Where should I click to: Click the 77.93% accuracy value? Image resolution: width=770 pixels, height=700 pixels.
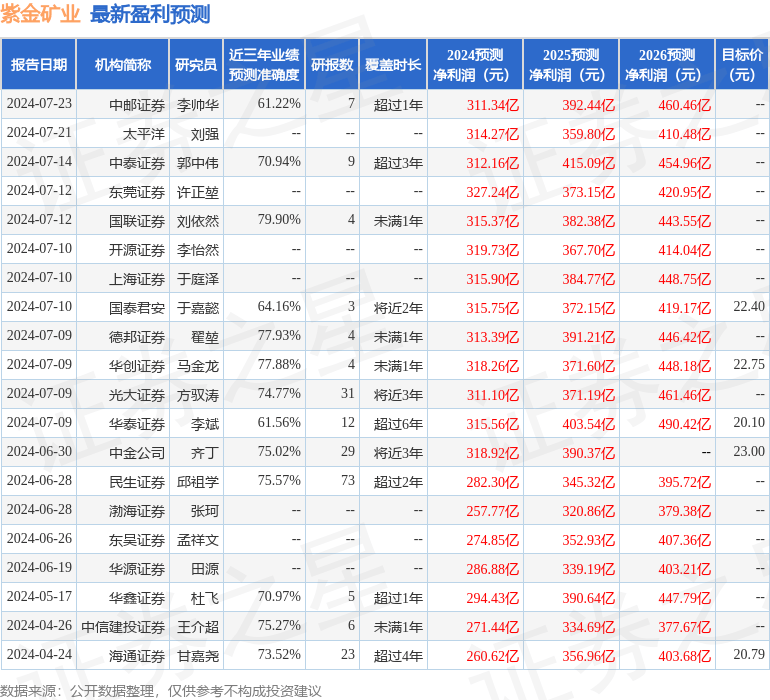pos(279,336)
